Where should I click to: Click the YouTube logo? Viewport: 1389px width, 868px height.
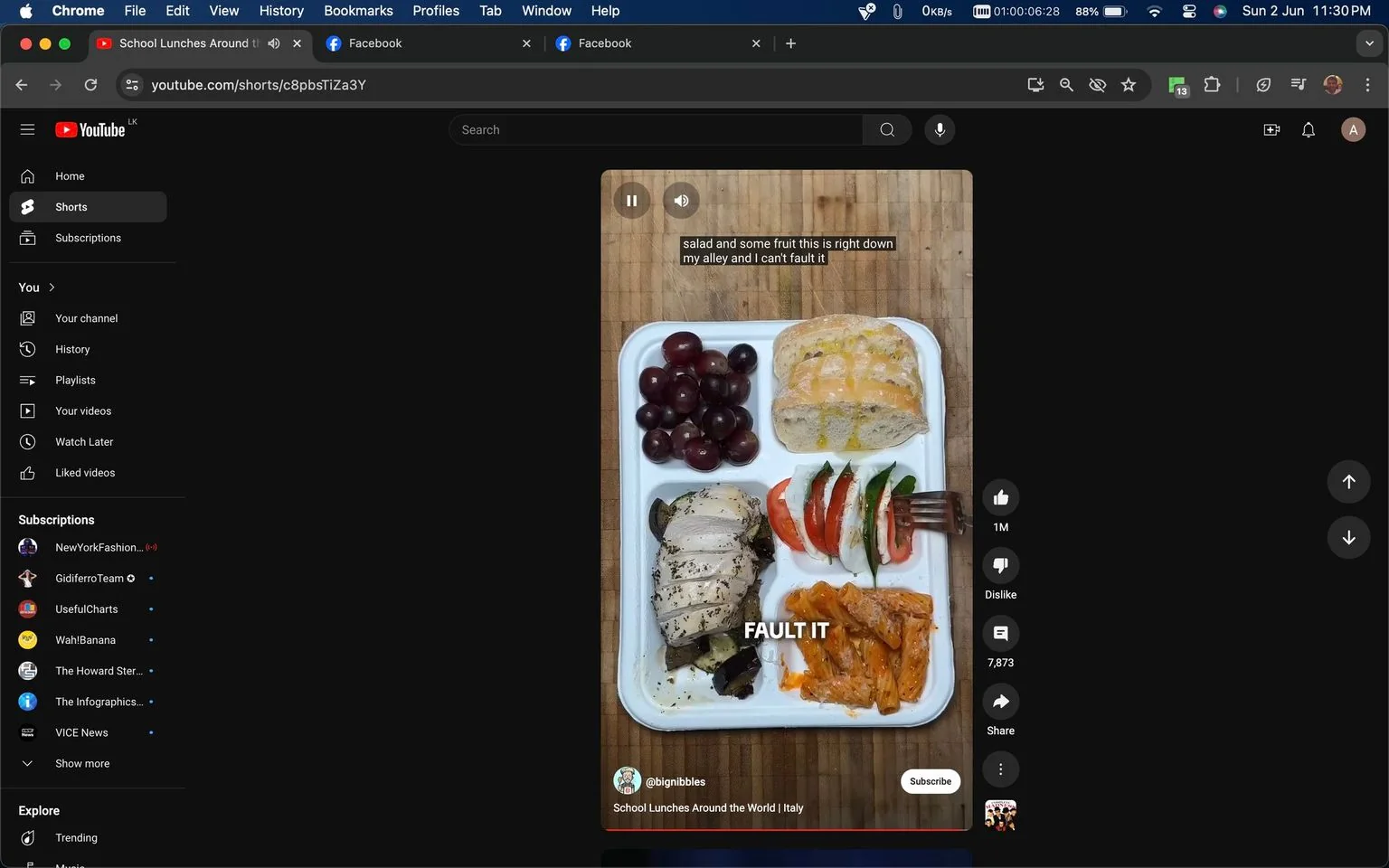(90, 129)
